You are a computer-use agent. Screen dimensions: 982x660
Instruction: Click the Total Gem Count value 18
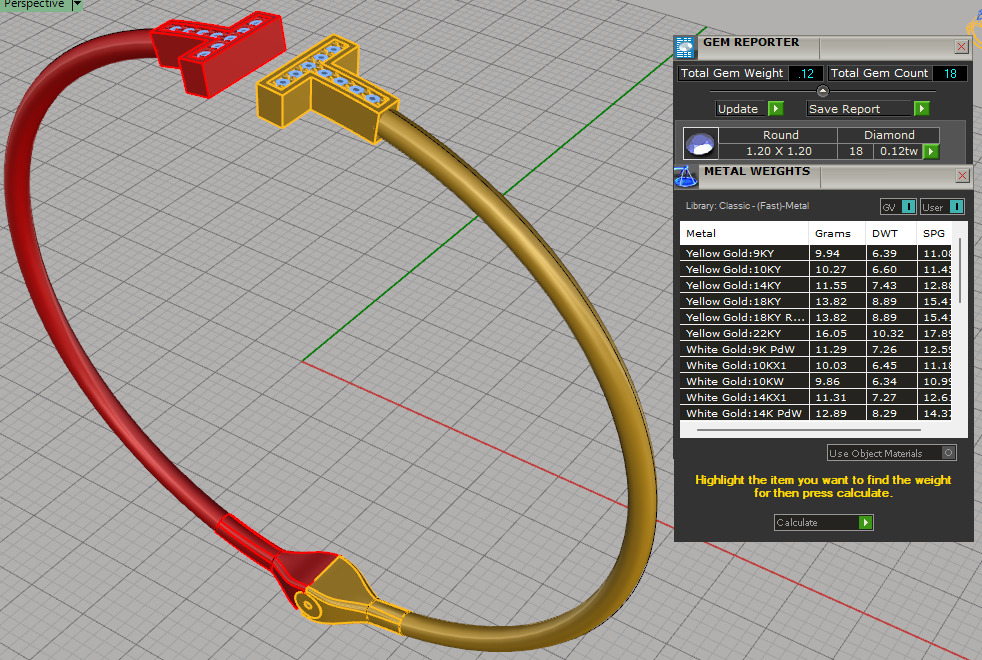[950, 73]
